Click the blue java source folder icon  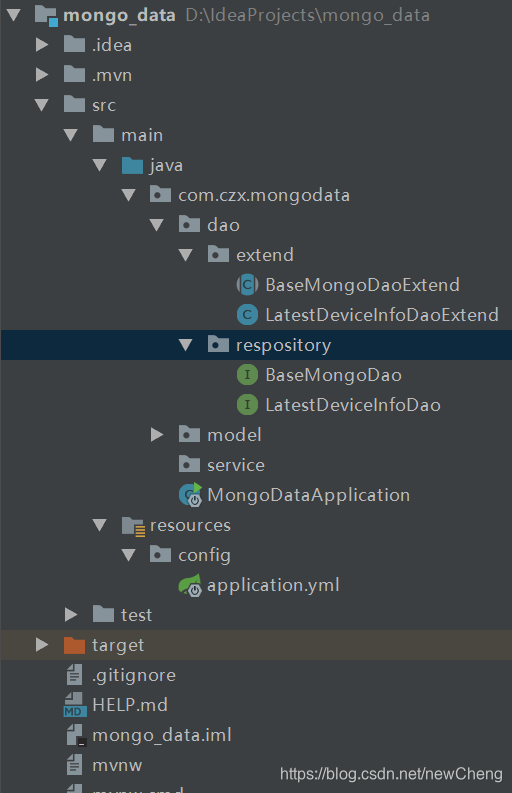tap(133, 165)
